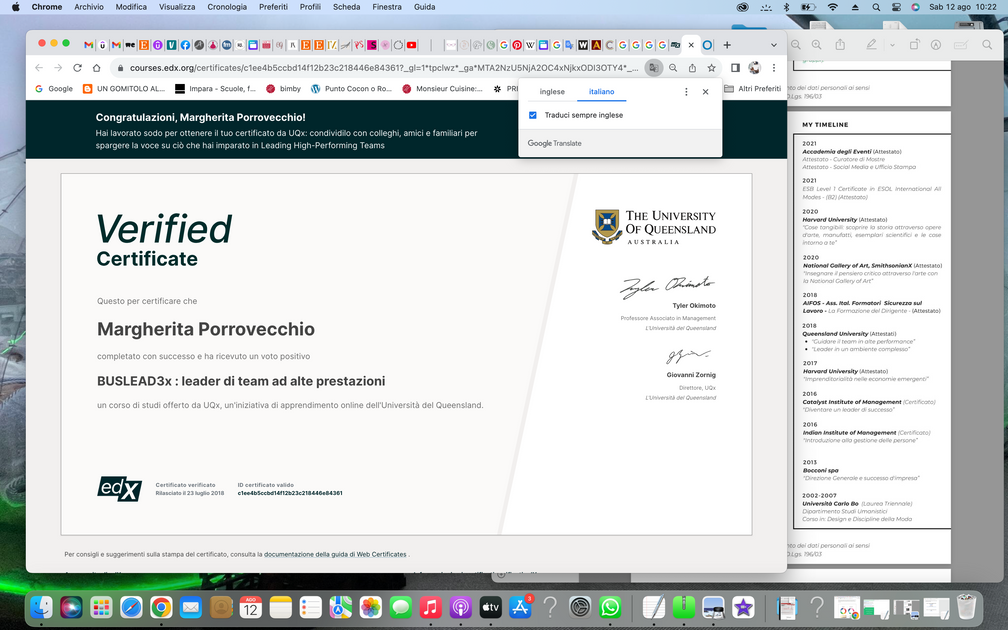Share this page via the share icon

pyautogui.click(x=692, y=68)
